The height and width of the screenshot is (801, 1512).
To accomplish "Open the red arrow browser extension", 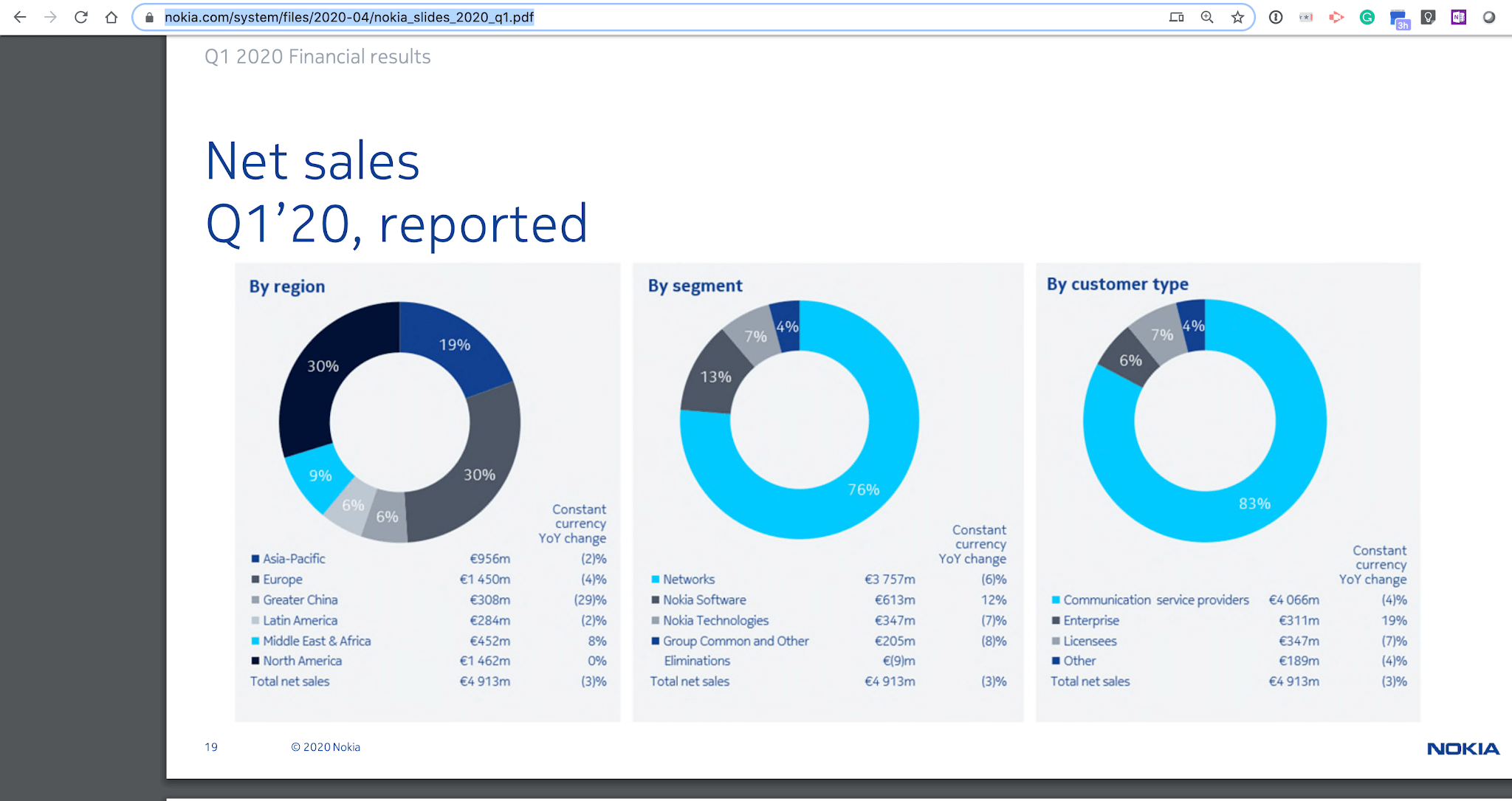I will coord(1336,16).
